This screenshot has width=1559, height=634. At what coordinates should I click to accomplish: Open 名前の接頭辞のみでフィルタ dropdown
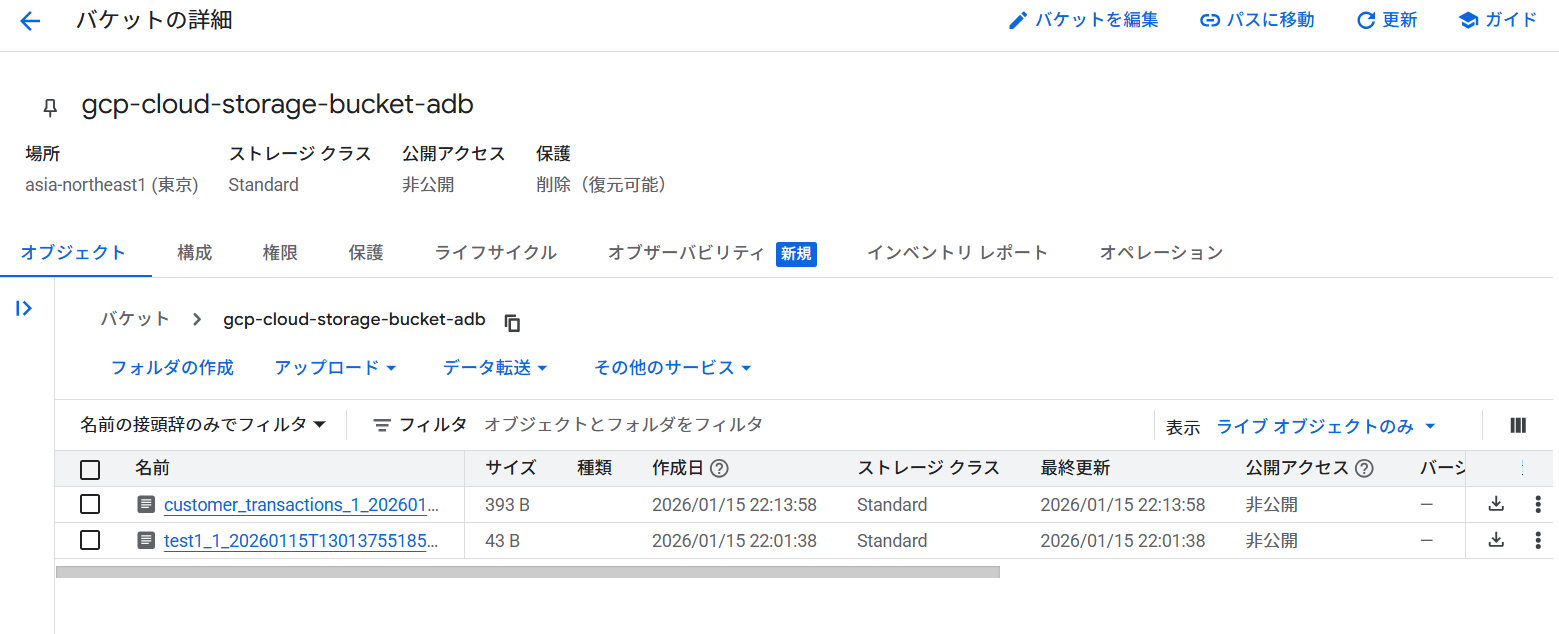204,425
